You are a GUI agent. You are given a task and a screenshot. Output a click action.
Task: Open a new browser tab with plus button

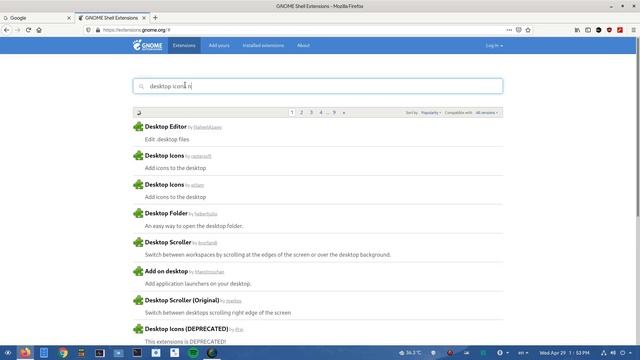[x=155, y=18]
